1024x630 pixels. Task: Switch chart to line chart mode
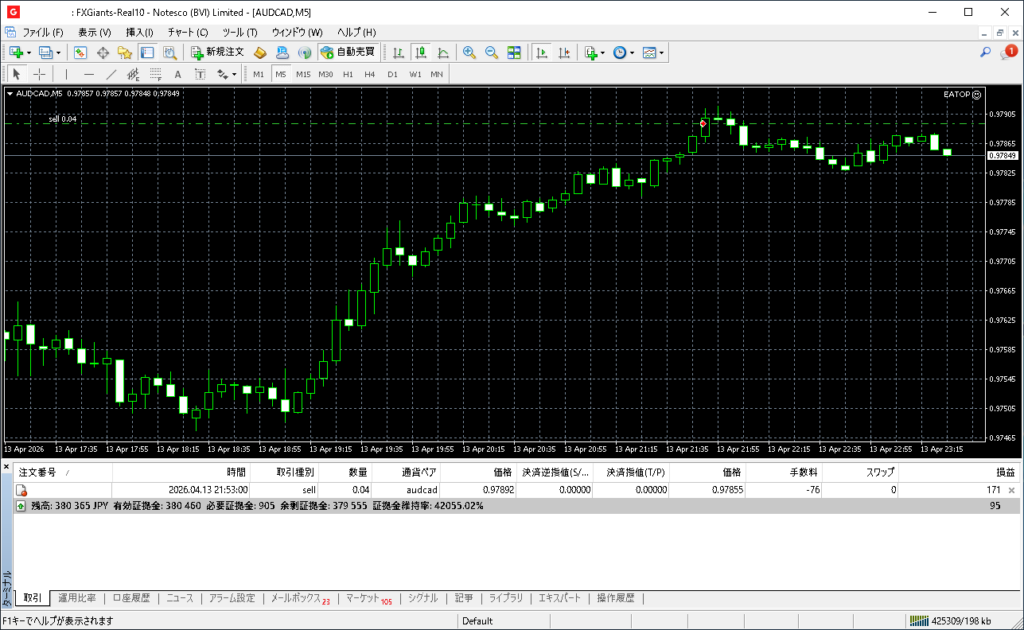[443, 52]
